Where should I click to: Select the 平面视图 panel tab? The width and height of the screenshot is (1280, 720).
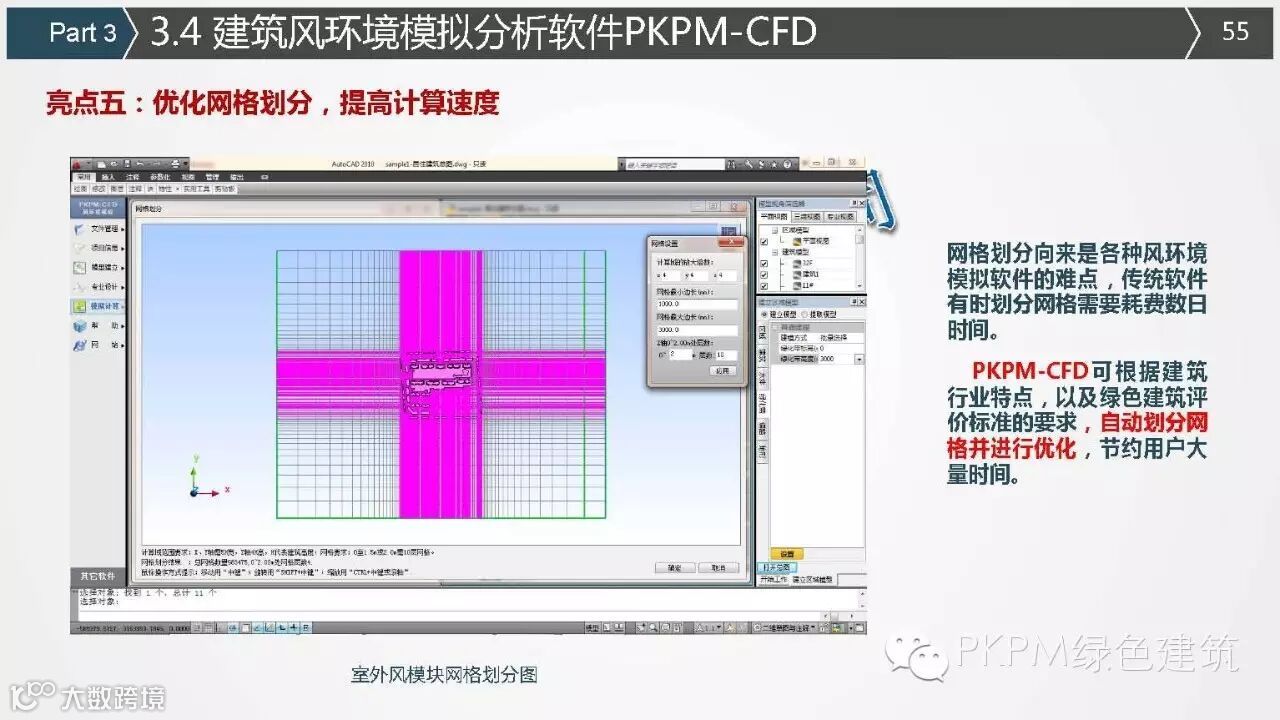[x=774, y=216]
